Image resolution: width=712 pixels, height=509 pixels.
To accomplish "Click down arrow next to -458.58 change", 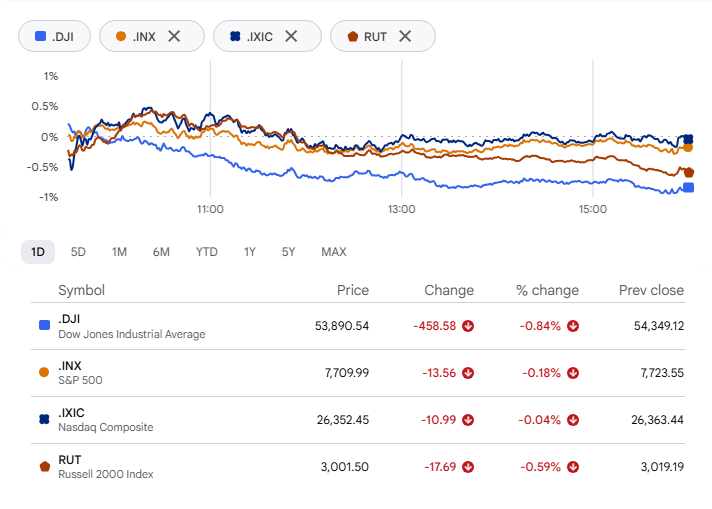I will click(x=468, y=326).
